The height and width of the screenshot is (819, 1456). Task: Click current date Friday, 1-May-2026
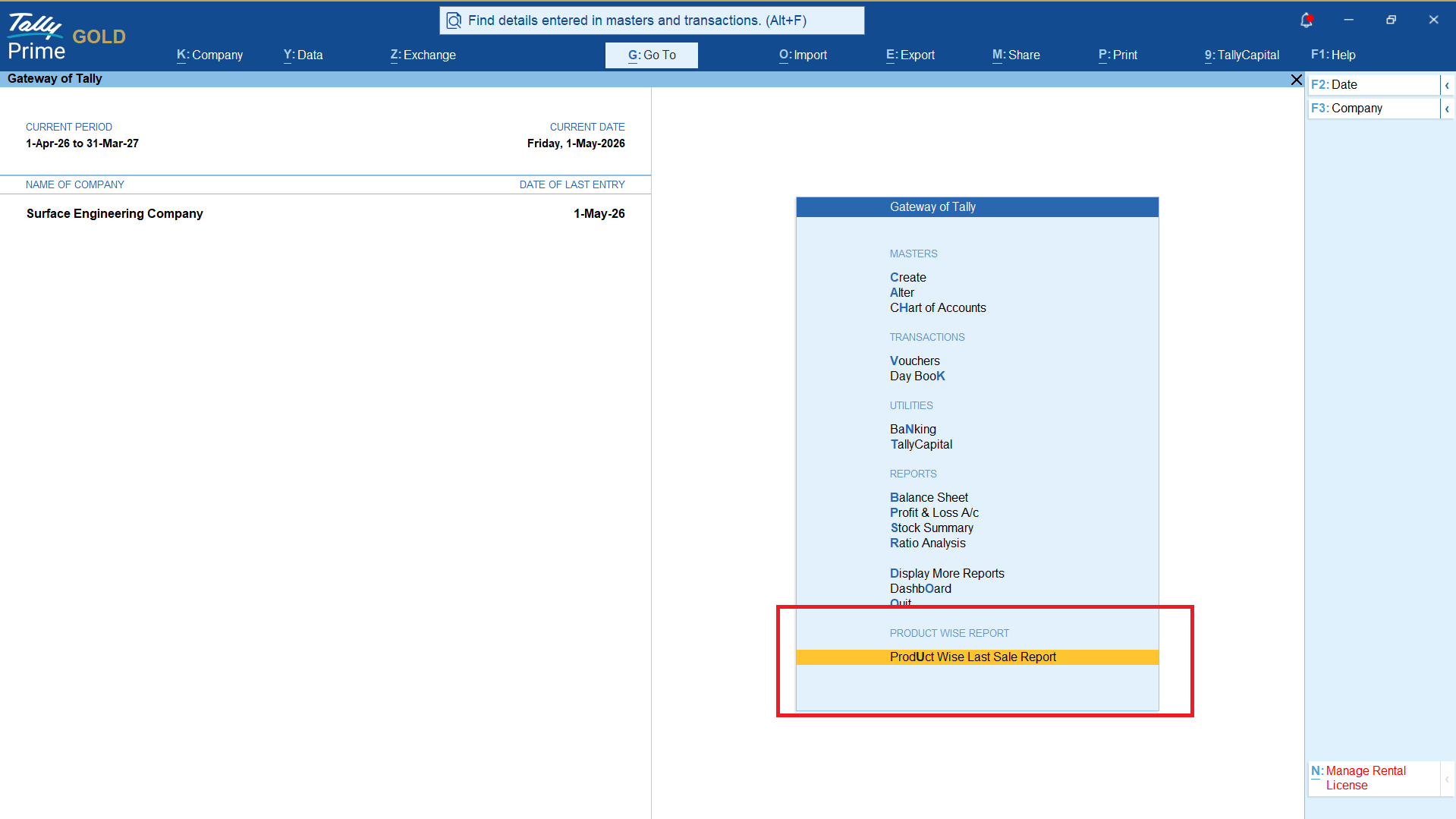pos(576,143)
